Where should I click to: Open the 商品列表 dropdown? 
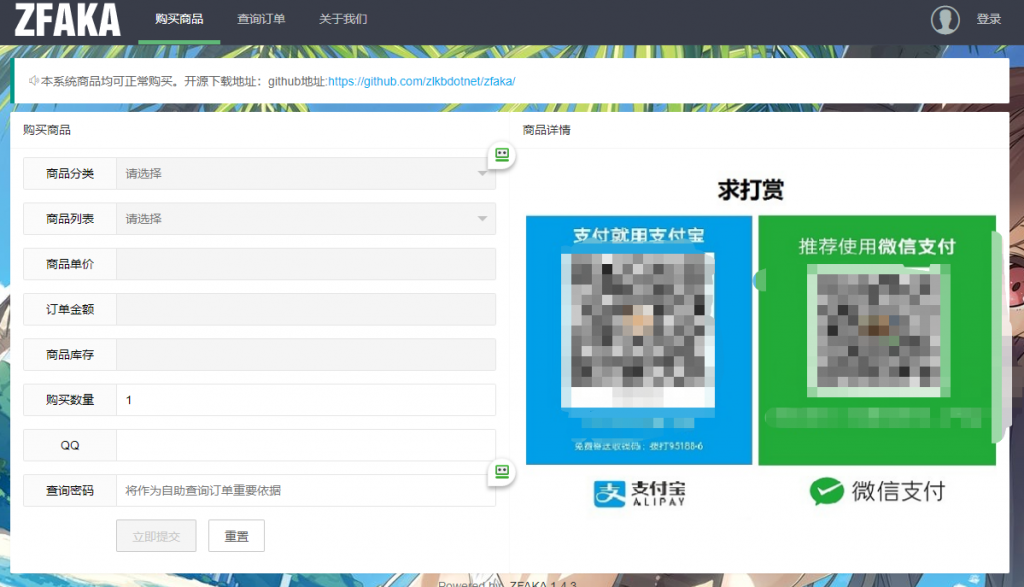(306, 219)
